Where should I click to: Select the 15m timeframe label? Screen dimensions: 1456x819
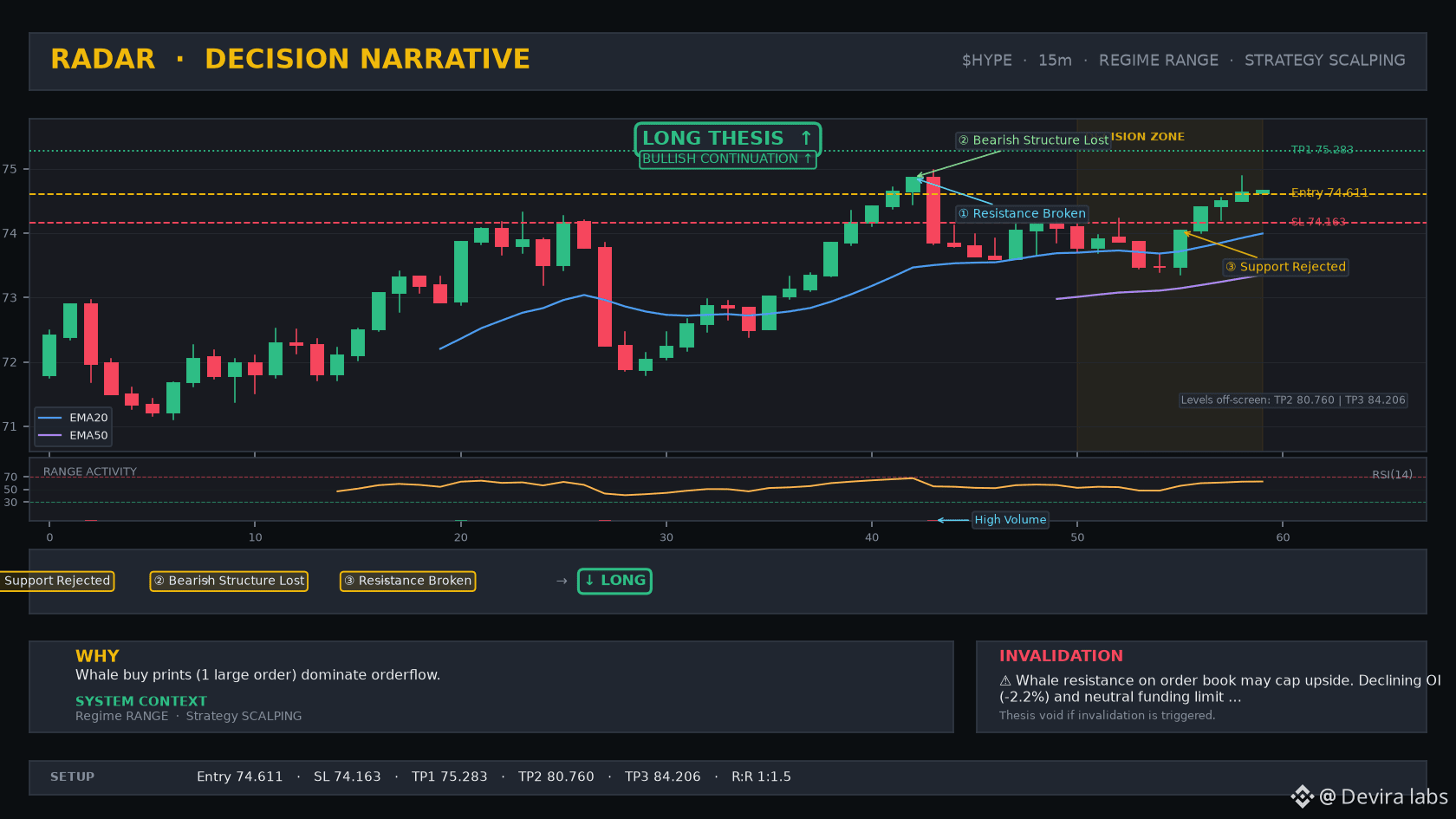tap(1055, 60)
